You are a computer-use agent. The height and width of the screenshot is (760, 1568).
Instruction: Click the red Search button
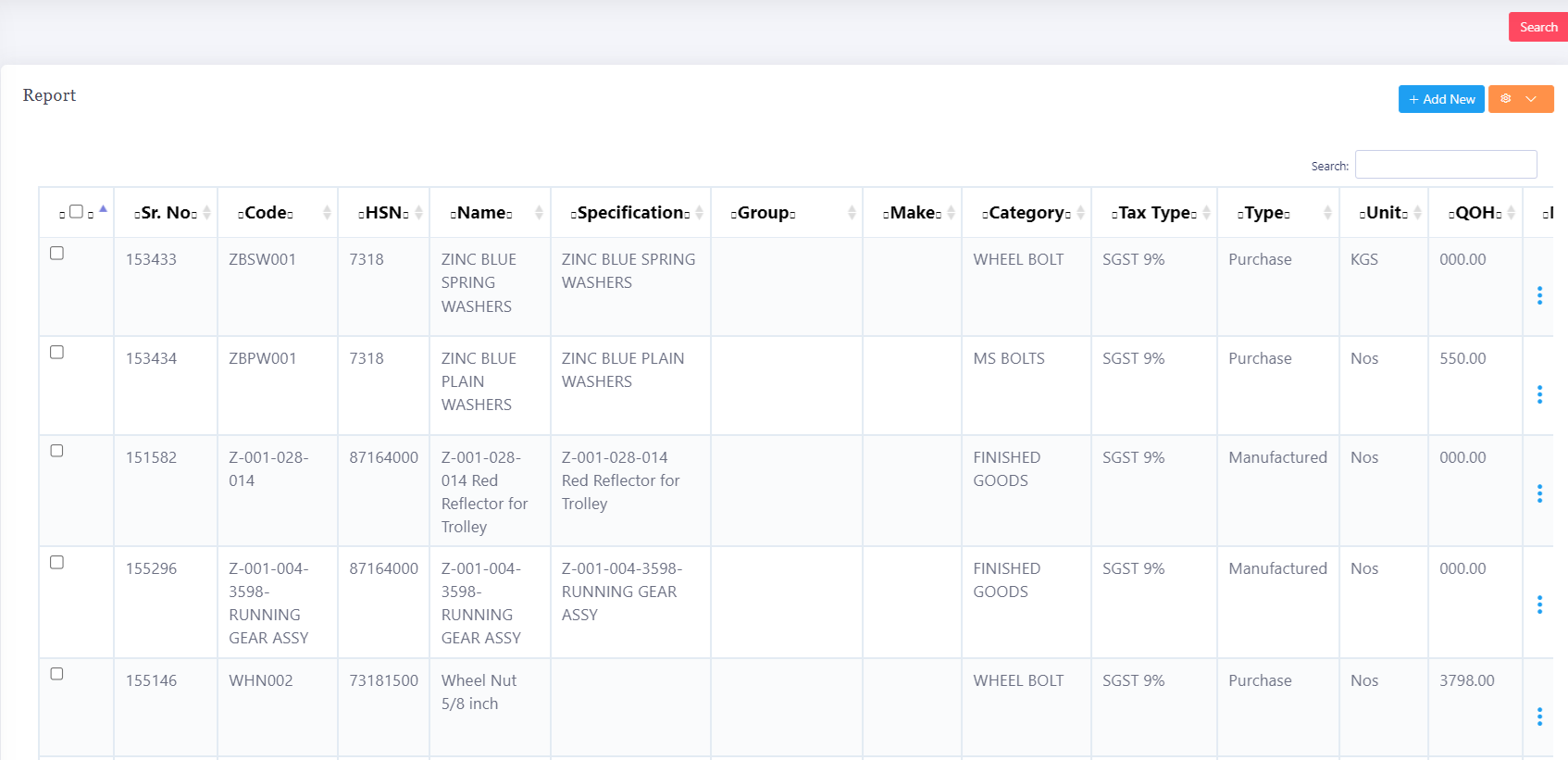pyautogui.click(x=1538, y=27)
